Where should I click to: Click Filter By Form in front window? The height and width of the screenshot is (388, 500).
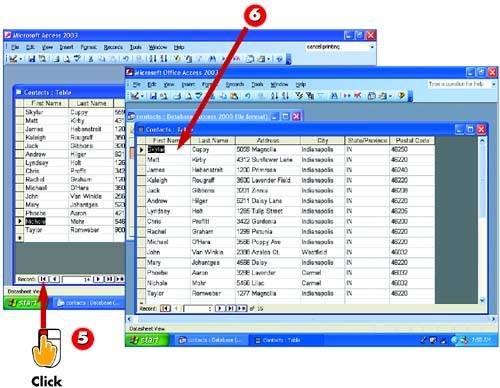[x=310, y=96]
